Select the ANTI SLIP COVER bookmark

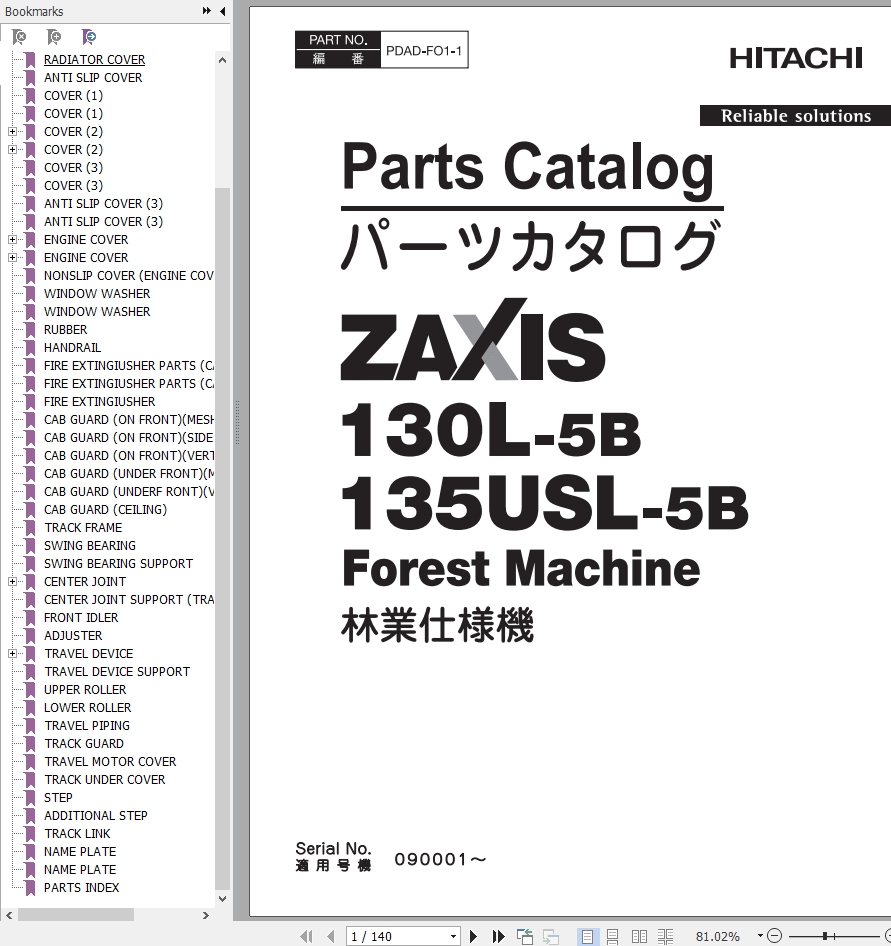pos(93,78)
